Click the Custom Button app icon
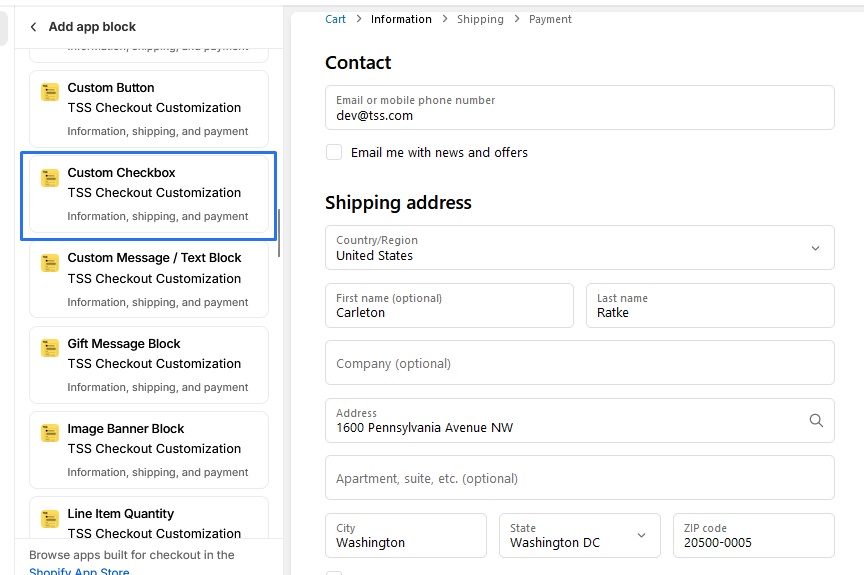864x575 pixels. pos(50,92)
